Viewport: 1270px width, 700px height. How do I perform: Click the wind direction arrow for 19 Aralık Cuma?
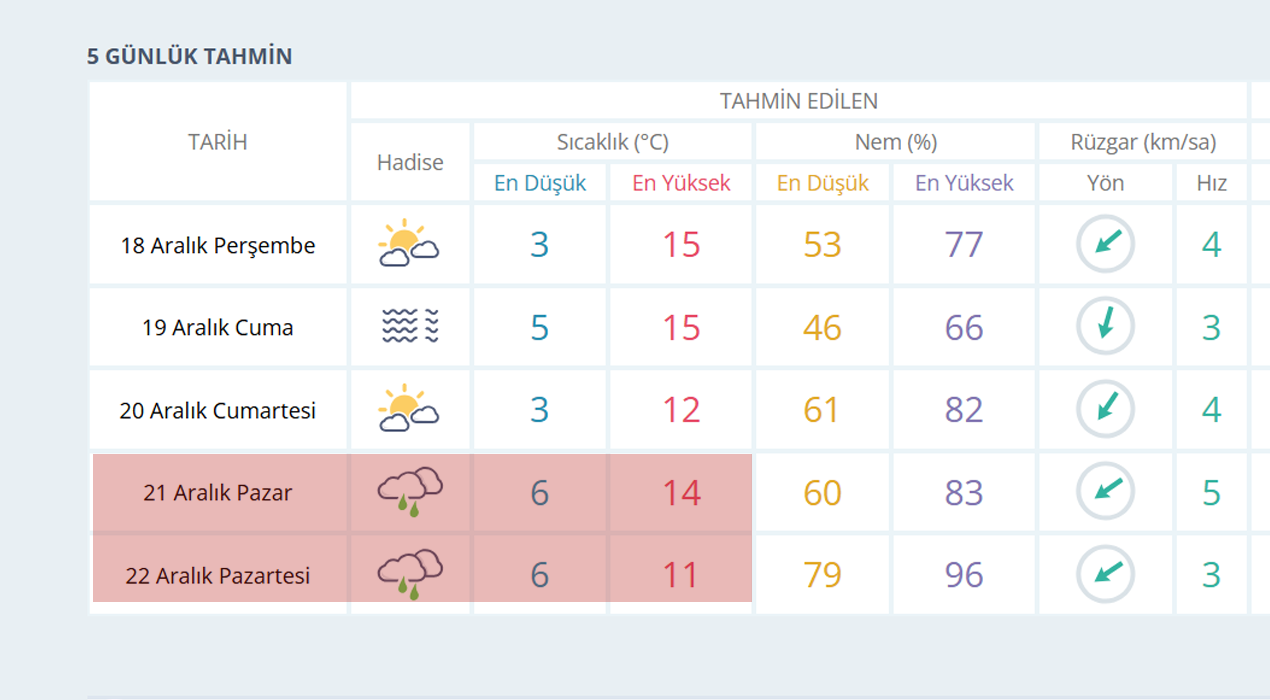[x=1105, y=326]
